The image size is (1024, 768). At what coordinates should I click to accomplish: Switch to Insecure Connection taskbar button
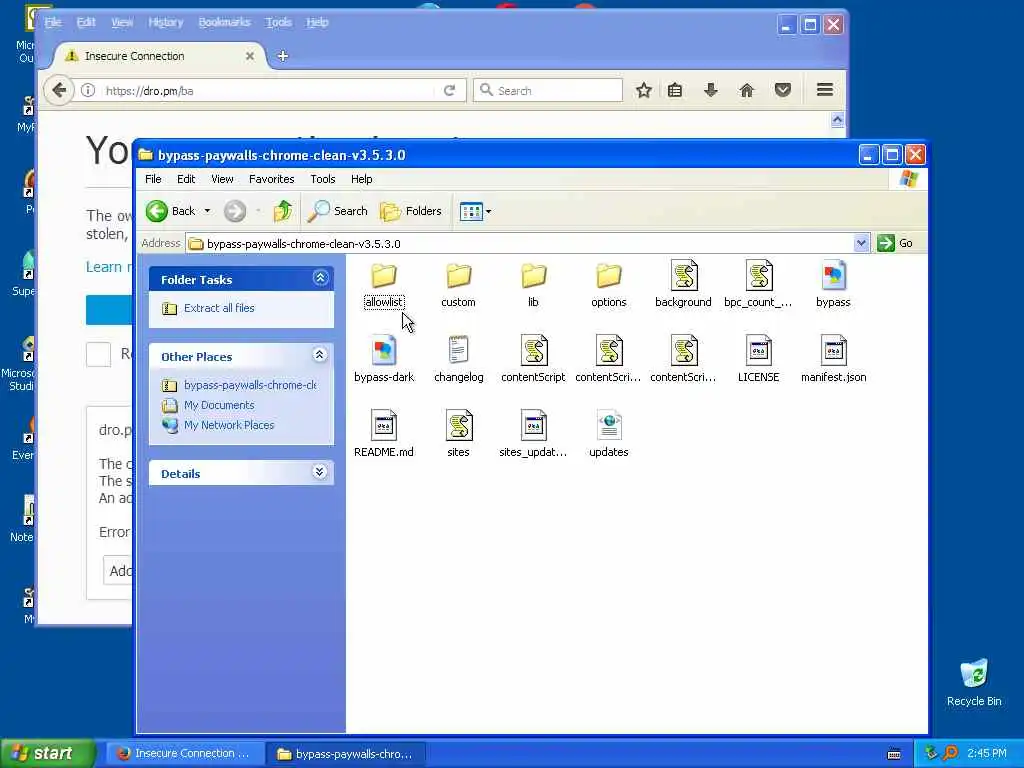[x=185, y=754]
